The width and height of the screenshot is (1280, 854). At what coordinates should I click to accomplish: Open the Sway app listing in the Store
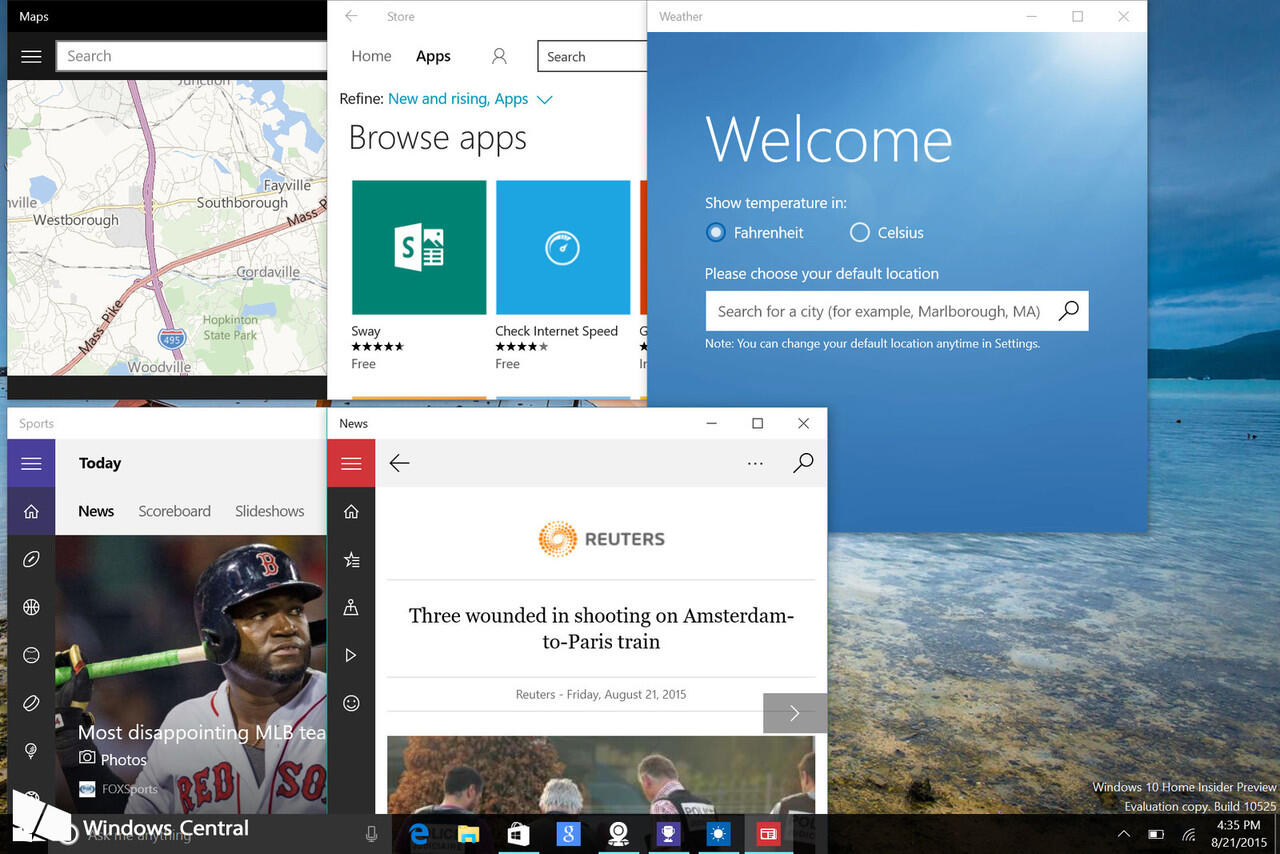tap(419, 246)
